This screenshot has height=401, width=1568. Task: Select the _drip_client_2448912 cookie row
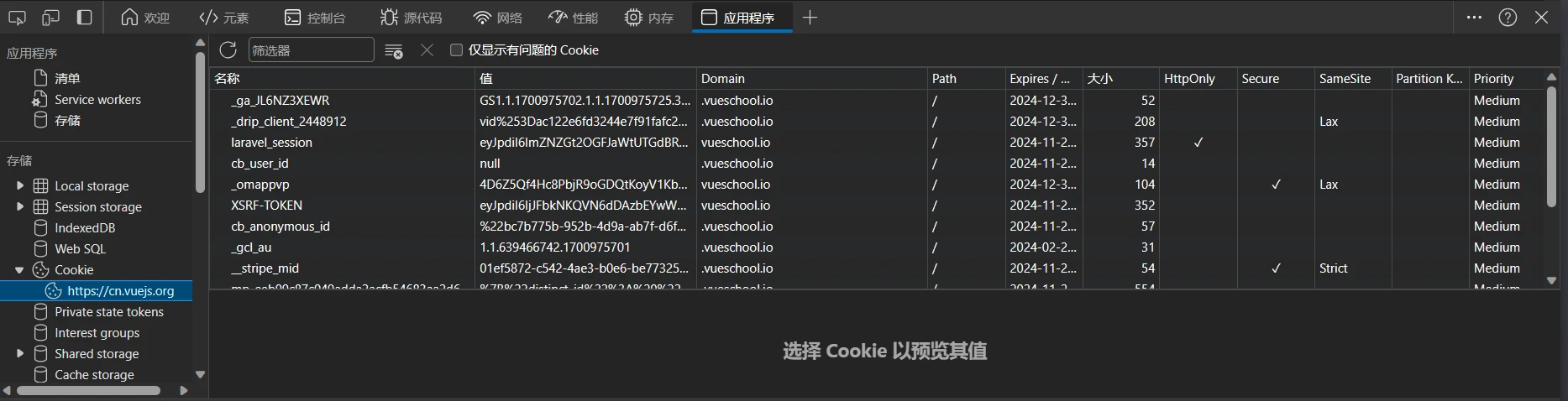click(877, 122)
